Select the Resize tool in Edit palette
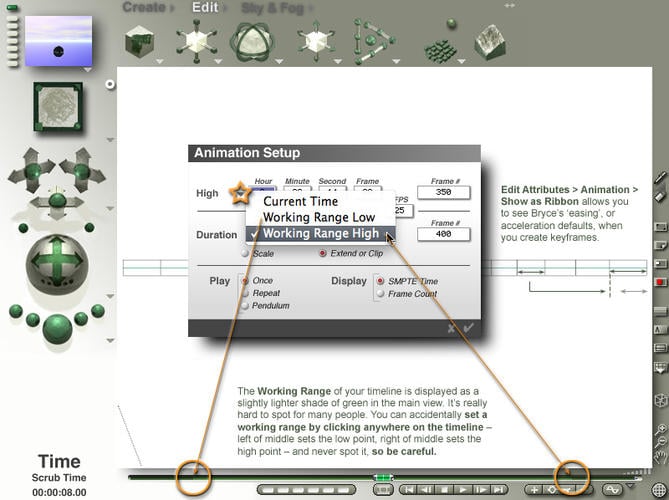Screen dimensions: 669x500 click(197, 41)
